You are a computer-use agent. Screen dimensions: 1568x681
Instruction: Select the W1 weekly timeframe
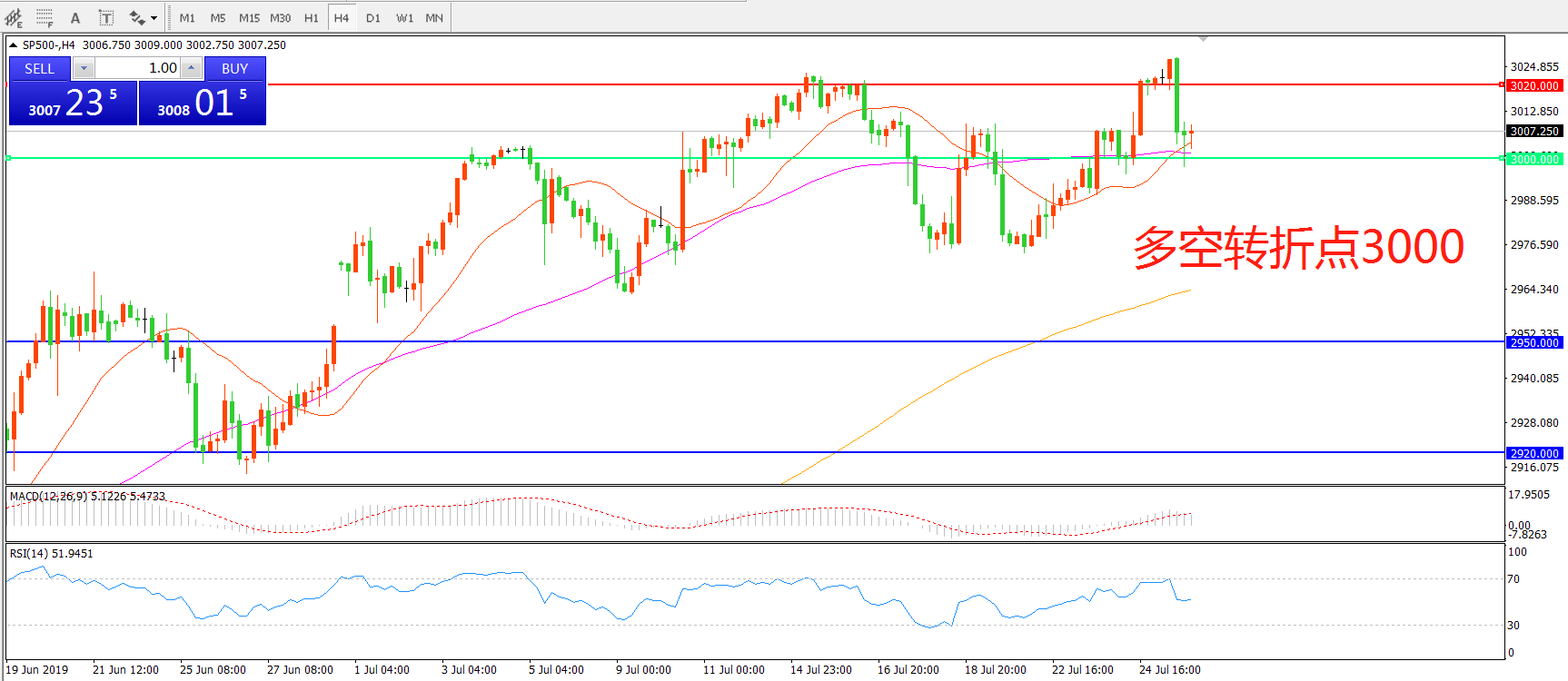pyautogui.click(x=404, y=17)
